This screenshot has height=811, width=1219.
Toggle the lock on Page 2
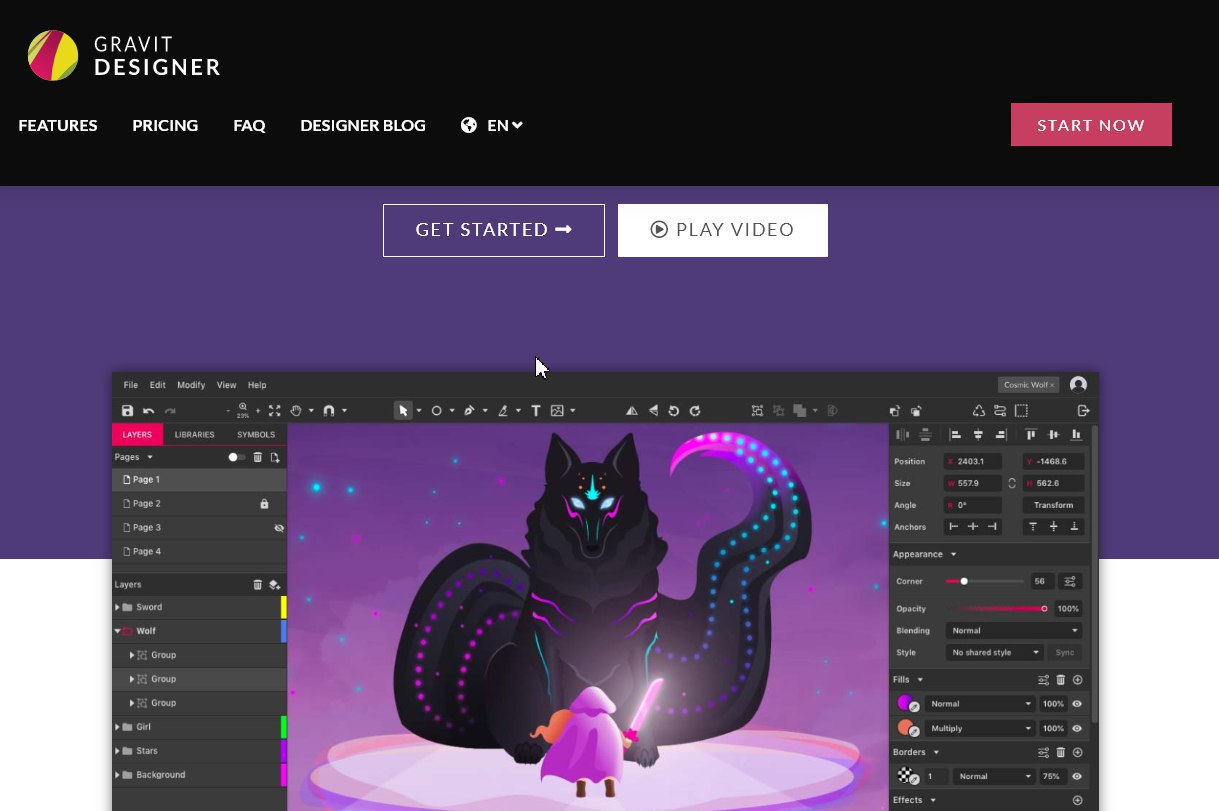[x=264, y=504]
